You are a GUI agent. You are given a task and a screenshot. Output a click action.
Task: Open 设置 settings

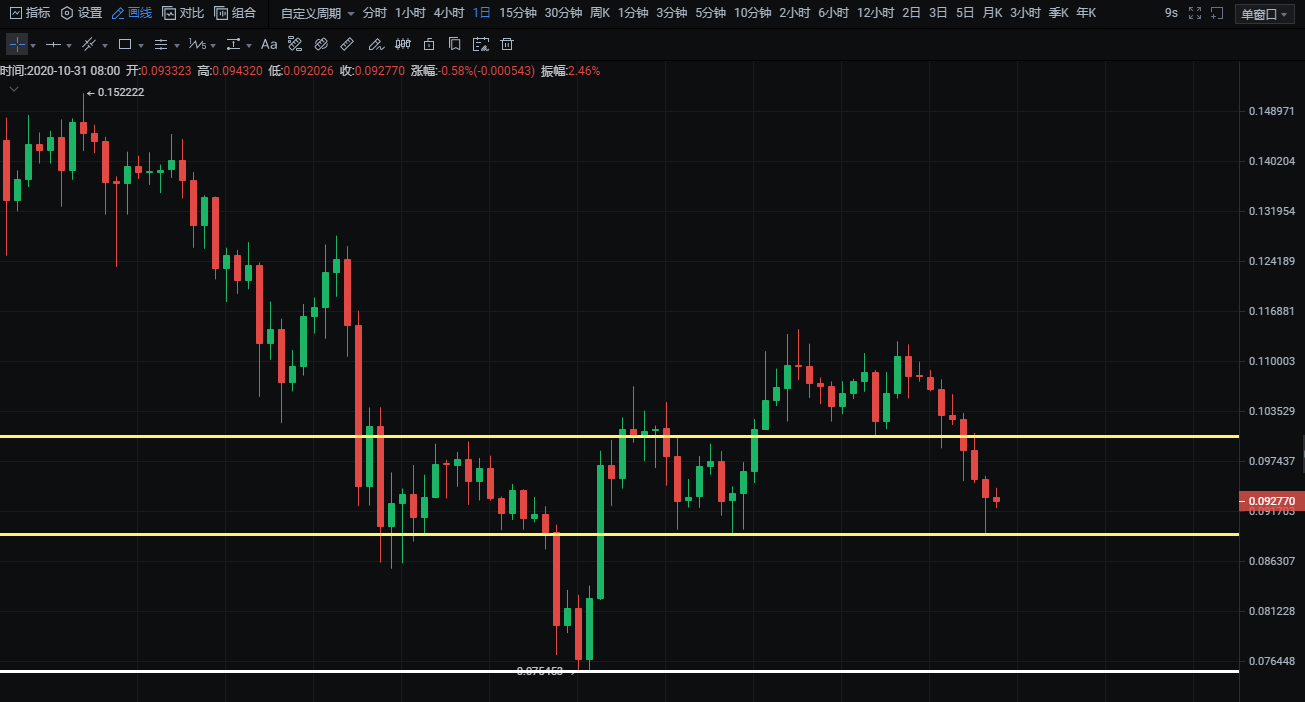(81, 13)
